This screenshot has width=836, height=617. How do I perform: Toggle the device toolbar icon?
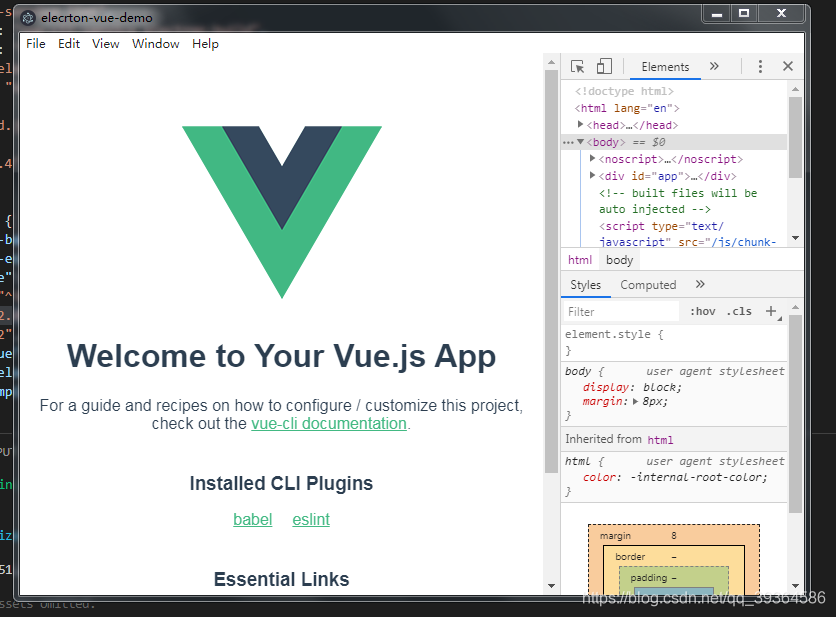click(604, 67)
